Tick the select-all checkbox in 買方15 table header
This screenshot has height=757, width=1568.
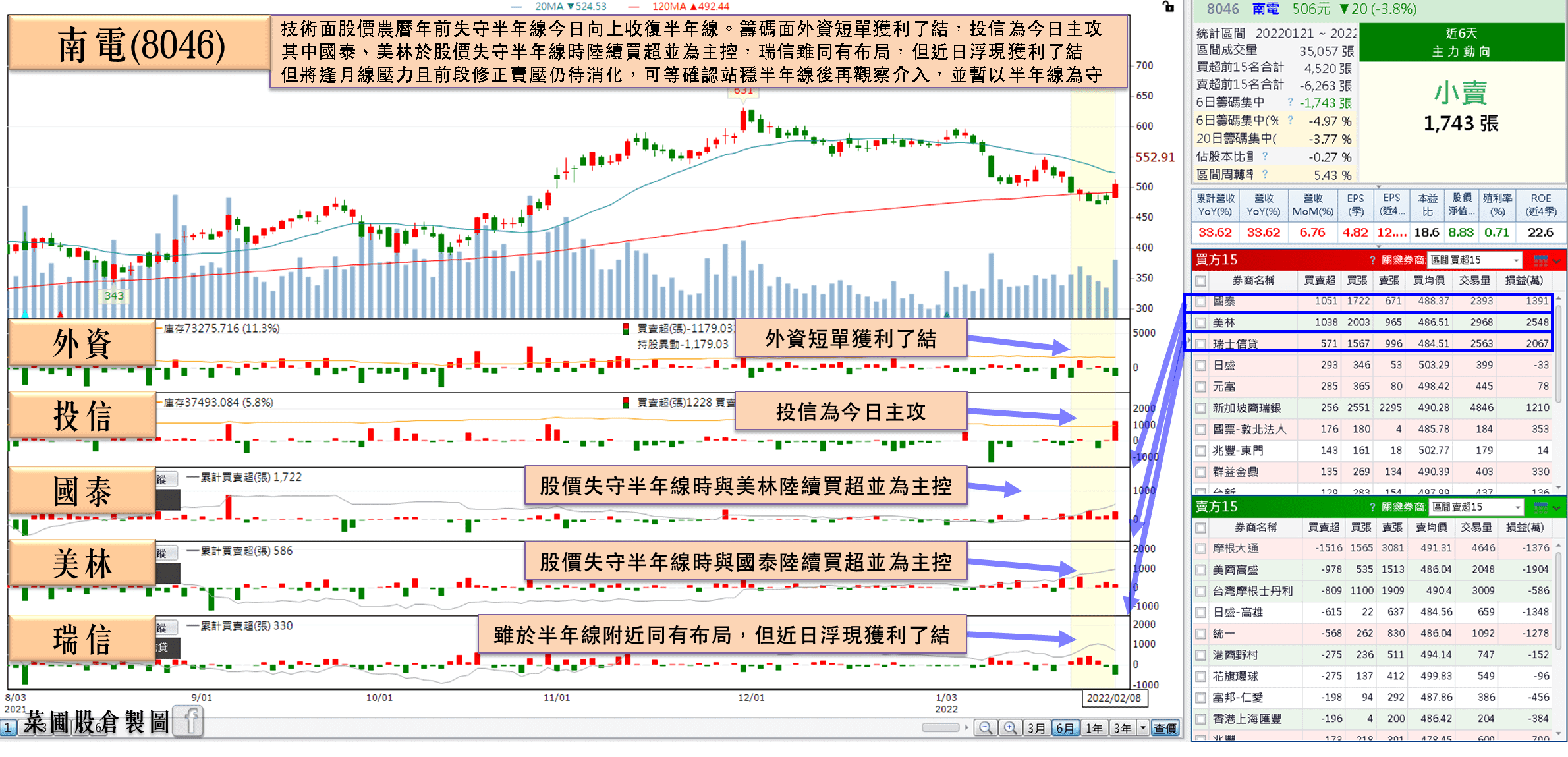pyautogui.click(x=1201, y=281)
